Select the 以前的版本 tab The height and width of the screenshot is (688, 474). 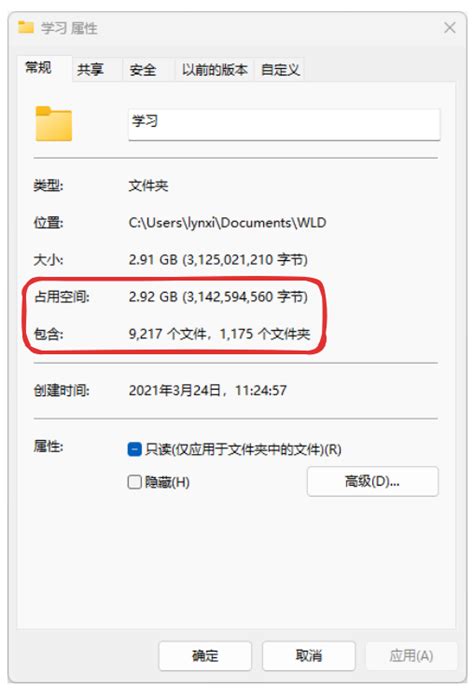(215, 70)
